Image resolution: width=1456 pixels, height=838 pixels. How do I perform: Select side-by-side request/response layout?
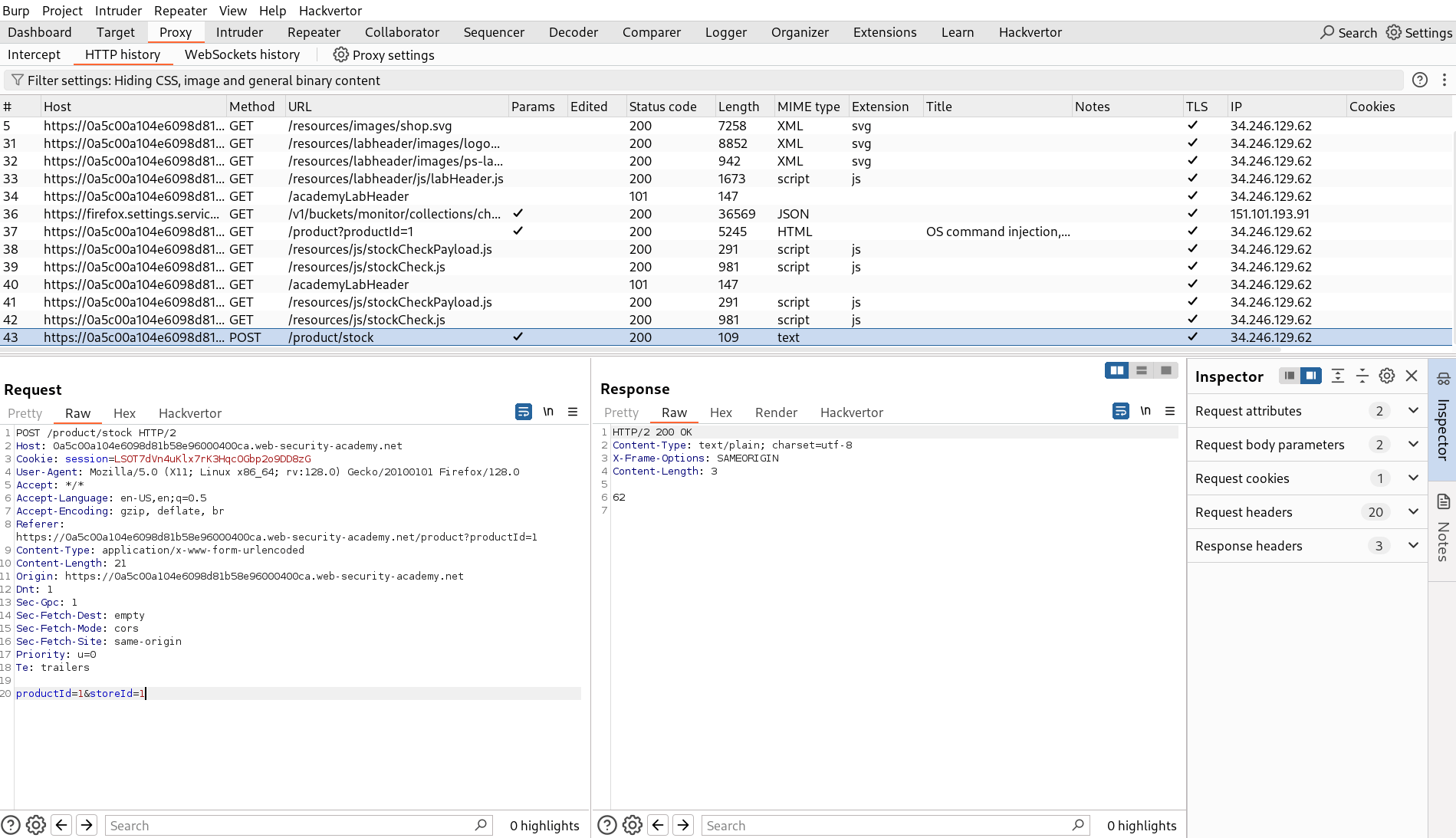pyautogui.click(x=1117, y=370)
